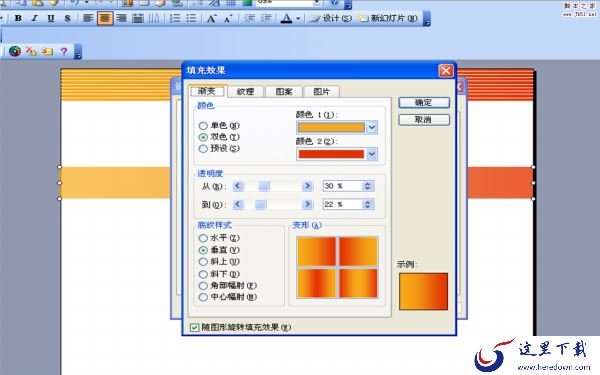Toggle Bold formatting in toolbar
The image size is (600, 375).
click(x=18, y=18)
